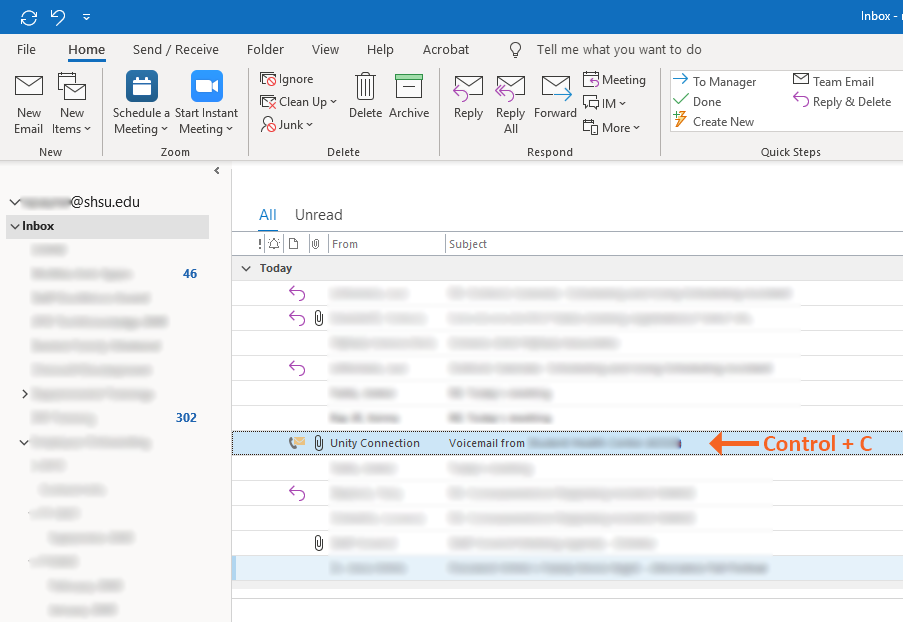Open the Acrobat ribbon tab
The image size is (903, 622).
(x=445, y=49)
